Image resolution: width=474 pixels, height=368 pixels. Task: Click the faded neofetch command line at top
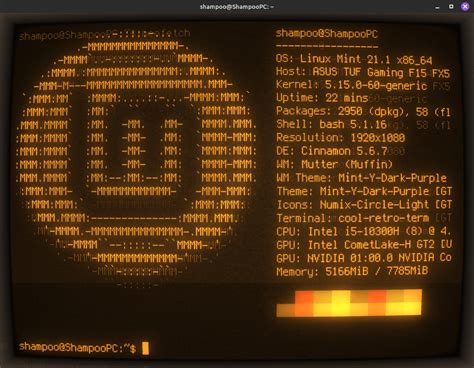(104, 34)
